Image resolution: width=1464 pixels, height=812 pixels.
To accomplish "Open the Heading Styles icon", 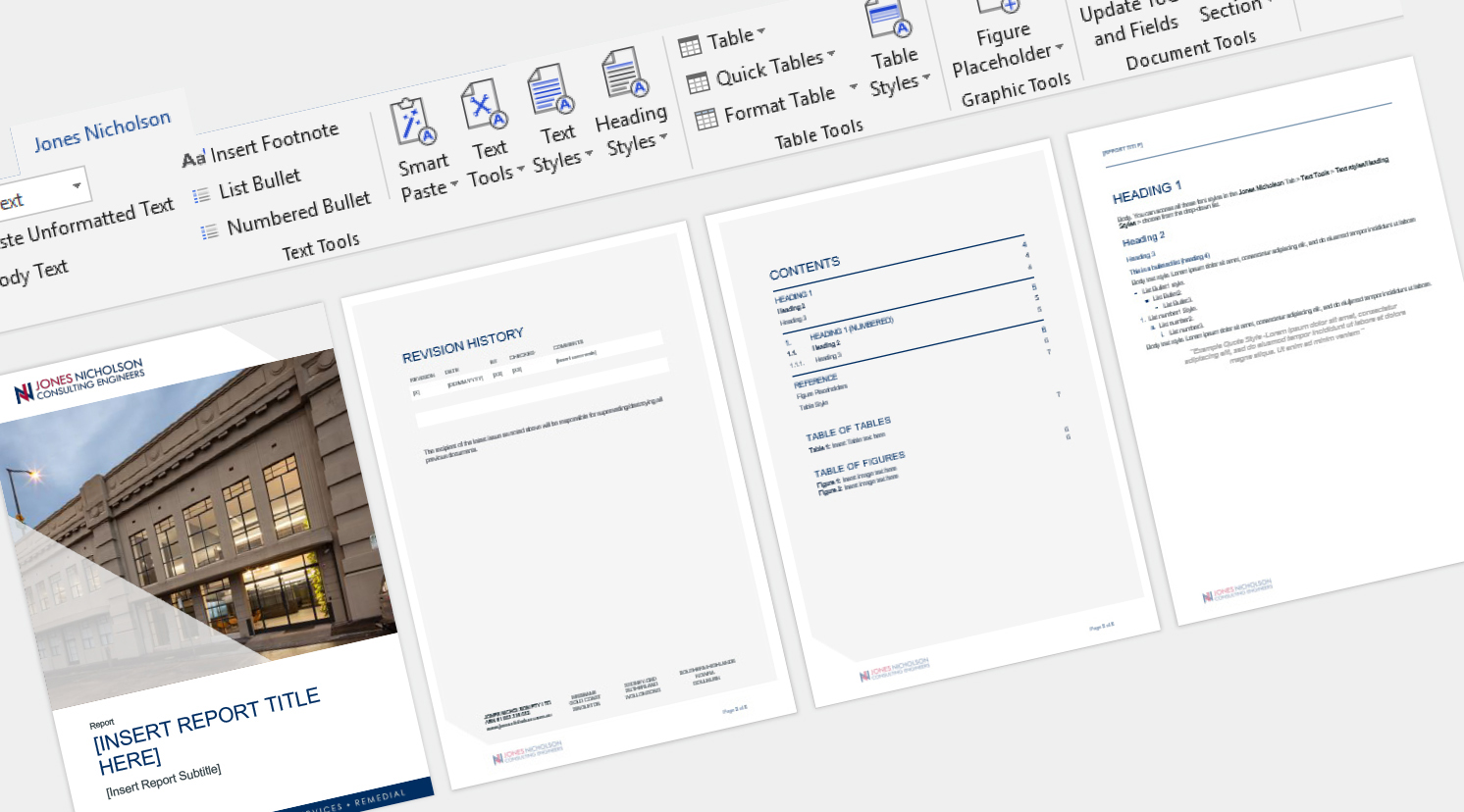I will (x=624, y=74).
